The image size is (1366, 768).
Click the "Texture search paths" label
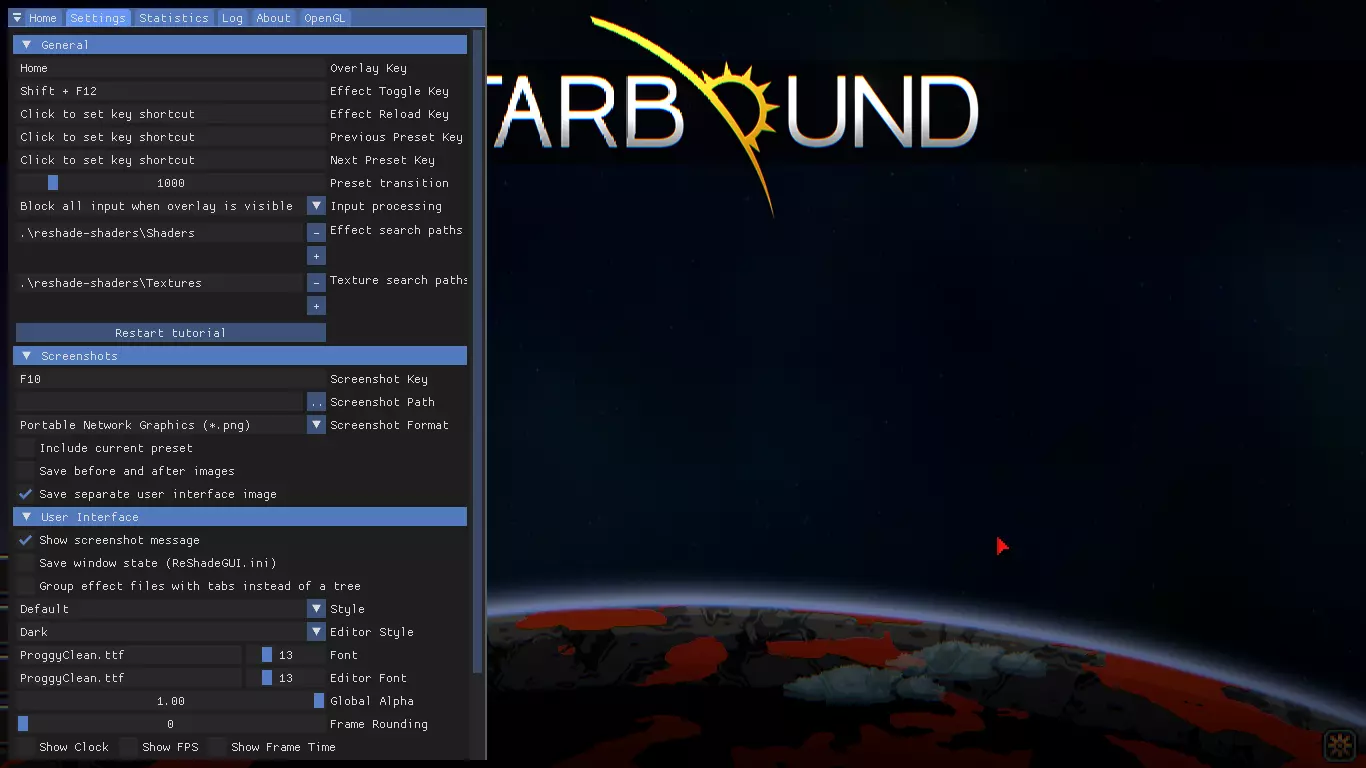(x=399, y=280)
